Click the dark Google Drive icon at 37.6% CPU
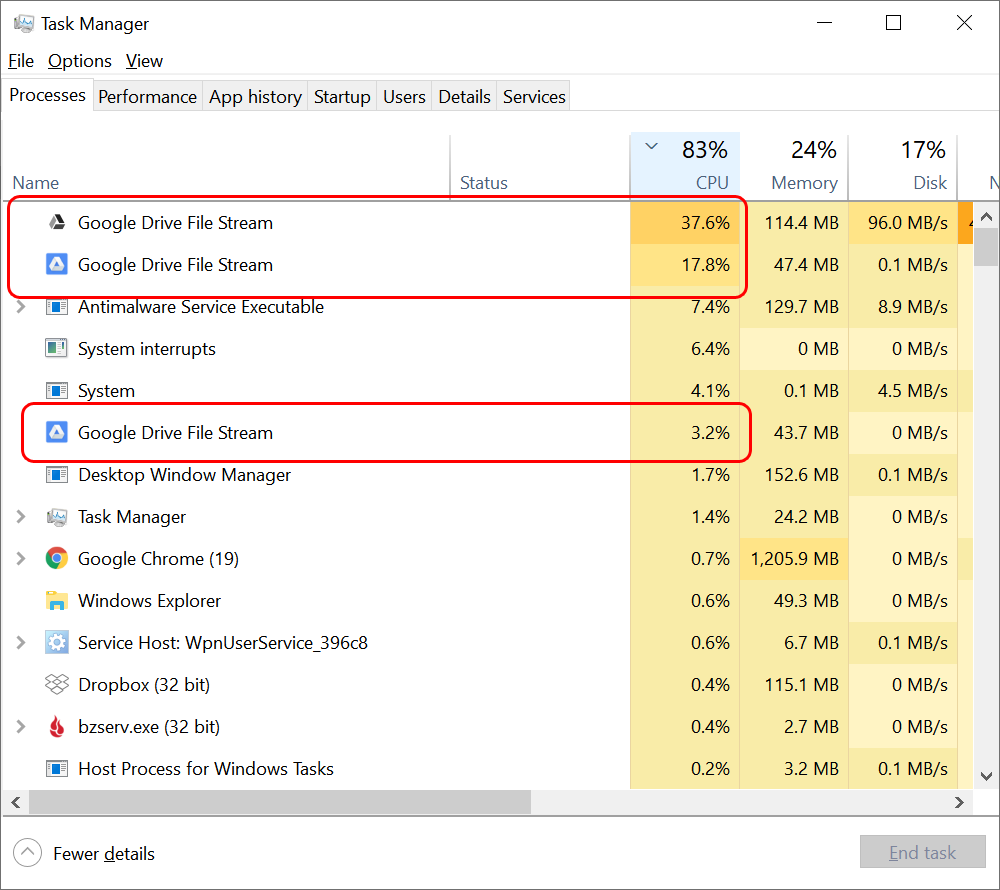The height and width of the screenshot is (890, 1000). (57, 222)
